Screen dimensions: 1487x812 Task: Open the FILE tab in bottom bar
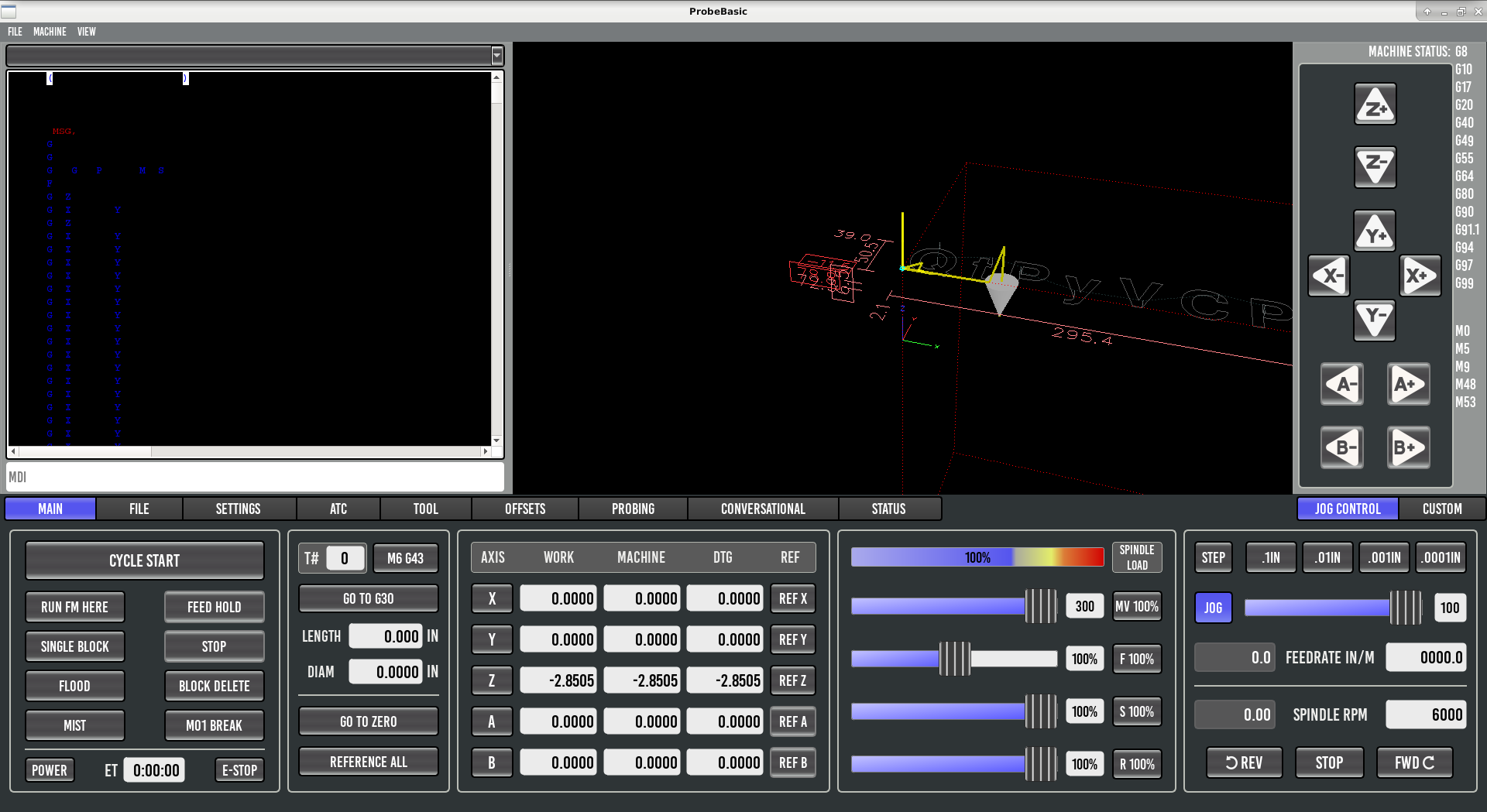tap(139, 509)
